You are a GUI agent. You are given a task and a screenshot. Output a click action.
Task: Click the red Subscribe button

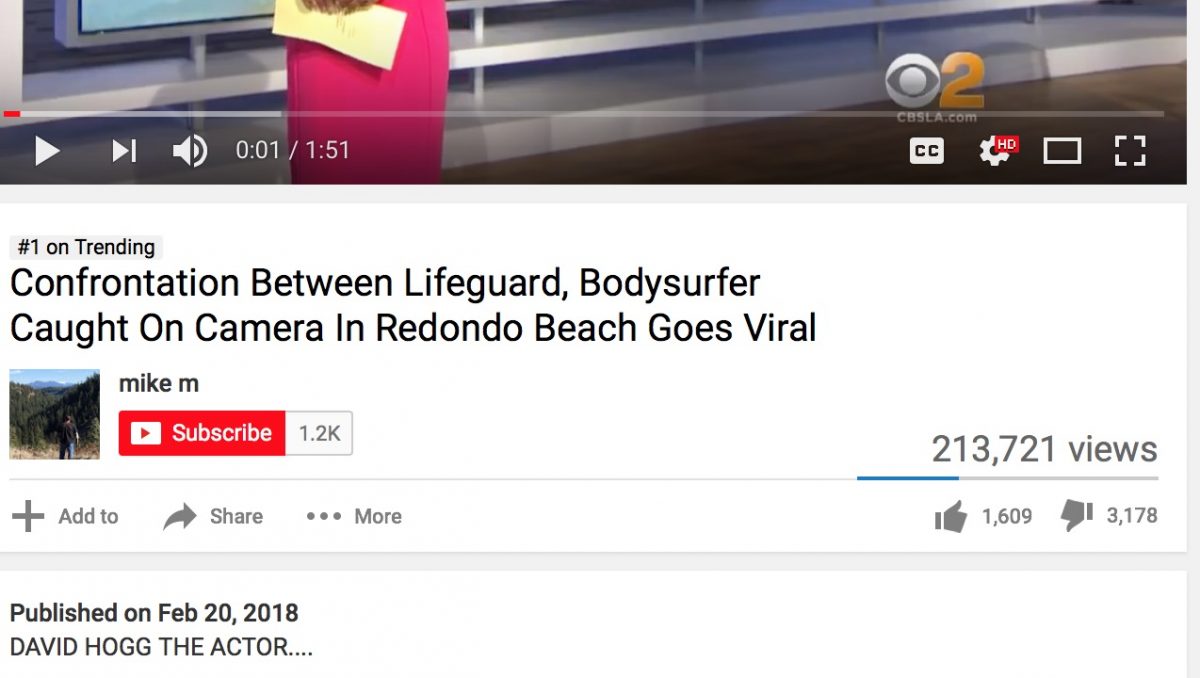pyautogui.click(x=202, y=433)
